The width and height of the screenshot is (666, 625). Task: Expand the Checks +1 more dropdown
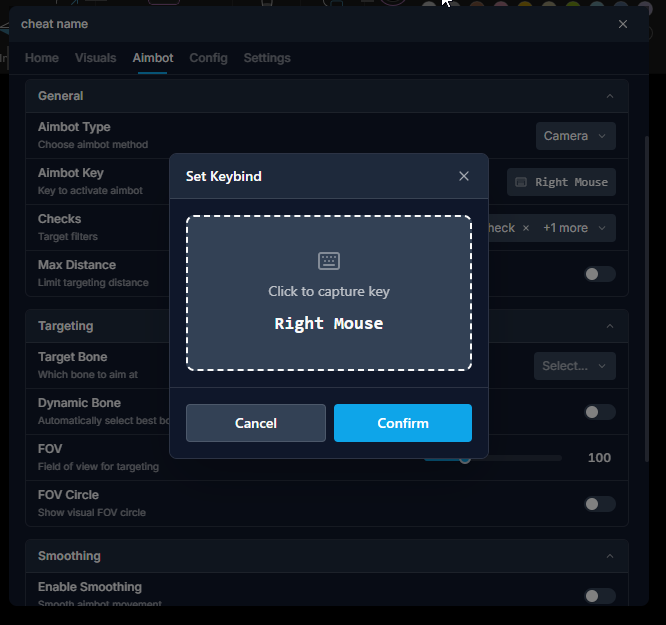(x=602, y=228)
